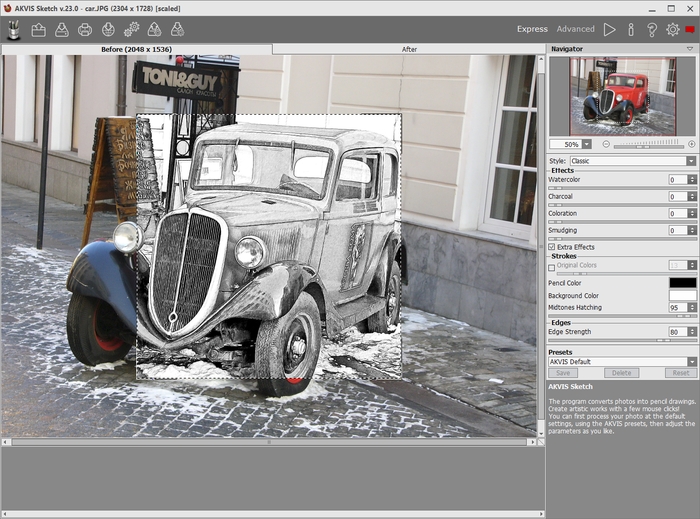Click the Midtones Hatching slider track

(x=622, y=316)
